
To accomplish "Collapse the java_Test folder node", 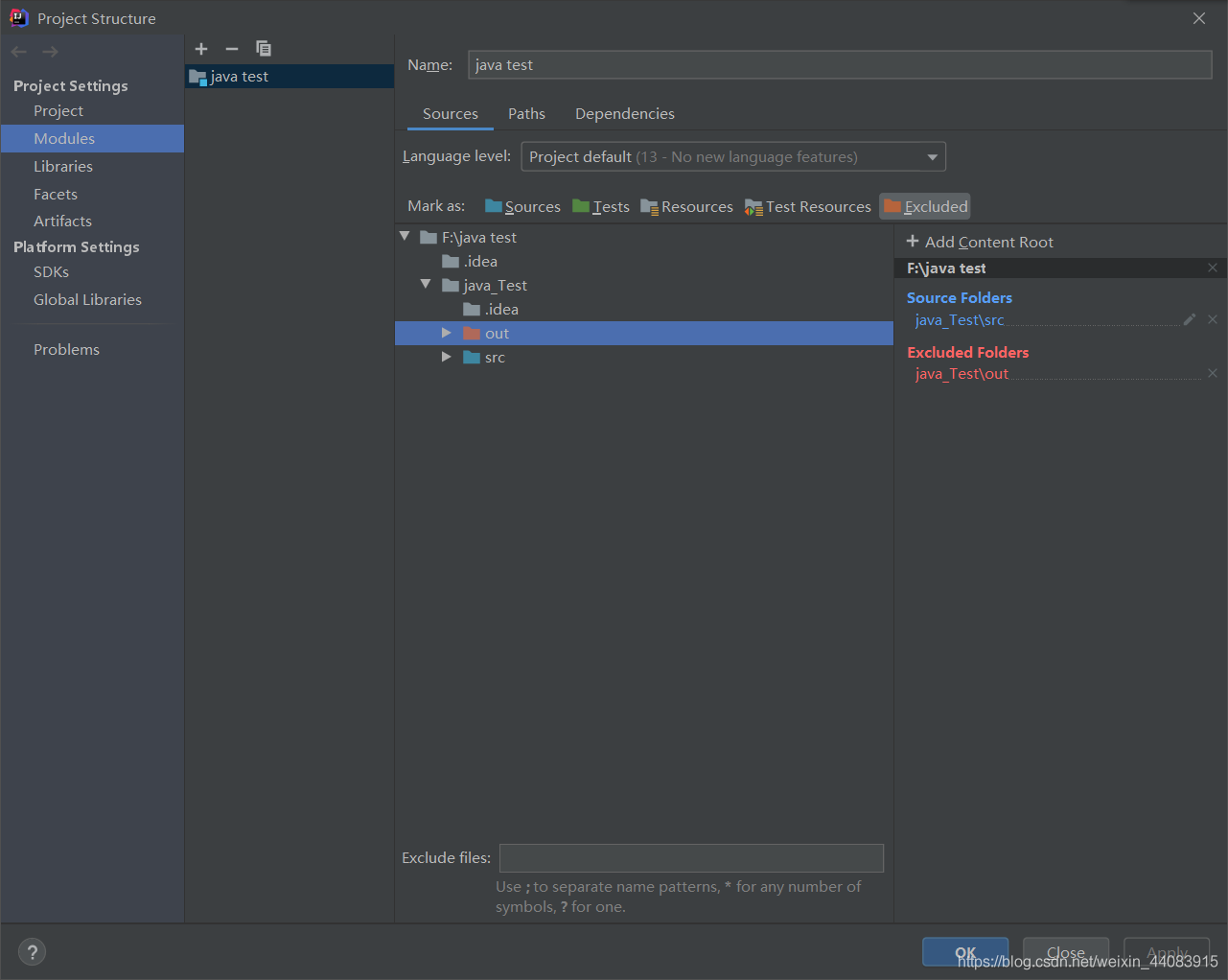I will (426, 284).
